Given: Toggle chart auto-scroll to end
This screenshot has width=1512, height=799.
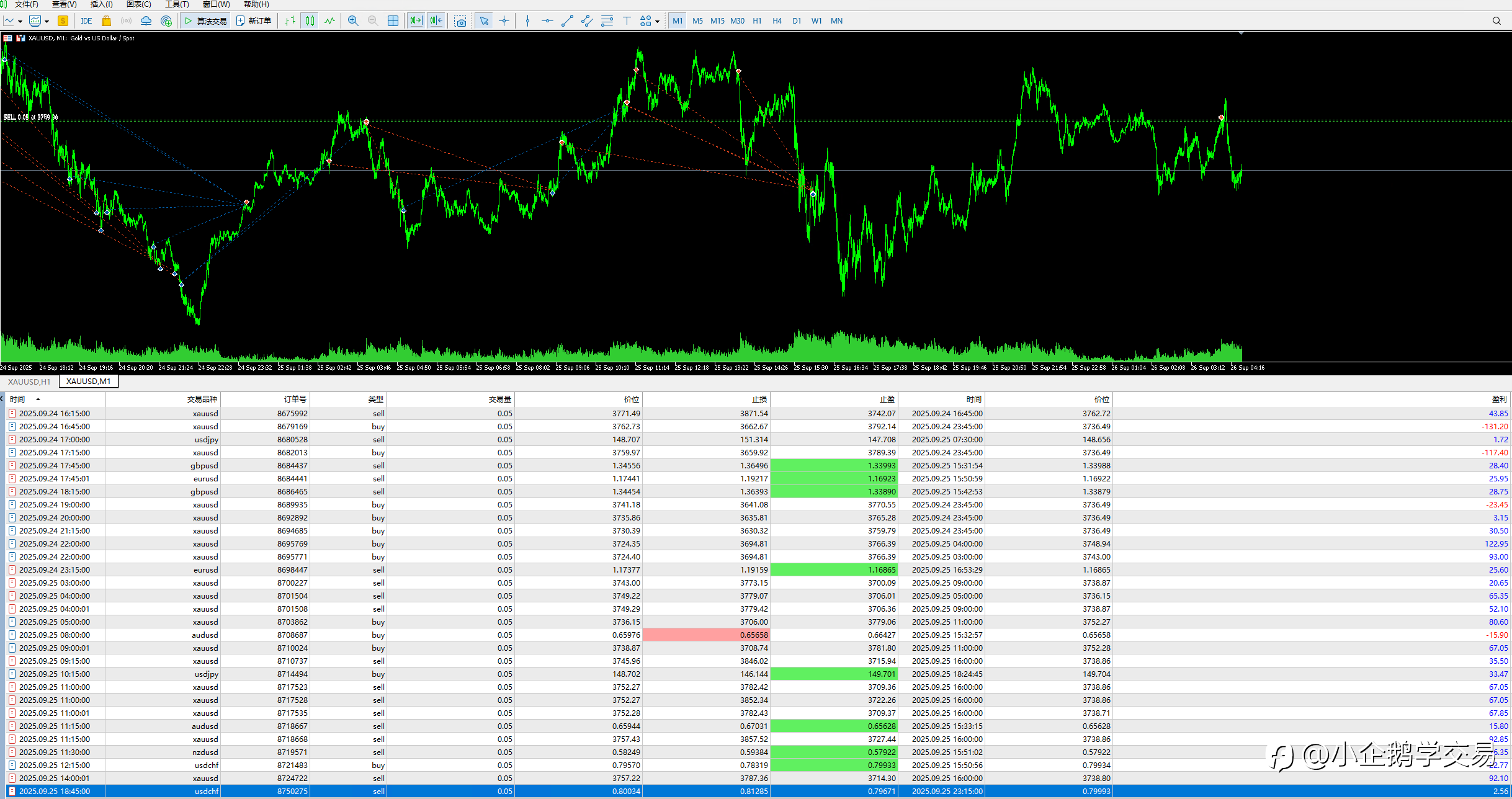Looking at the screenshot, I should pyautogui.click(x=416, y=20).
